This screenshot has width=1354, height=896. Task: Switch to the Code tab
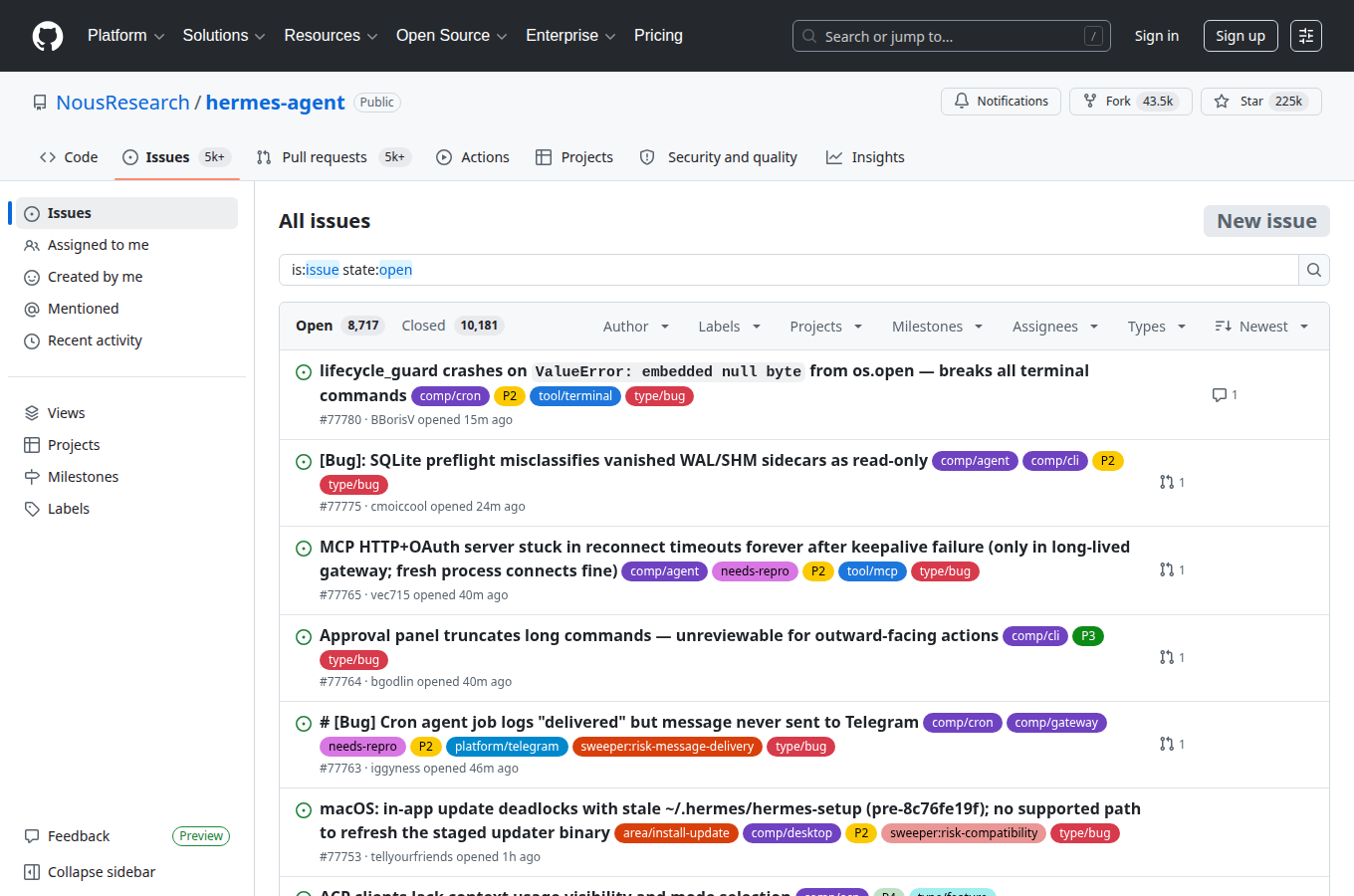[x=69, y=157]
